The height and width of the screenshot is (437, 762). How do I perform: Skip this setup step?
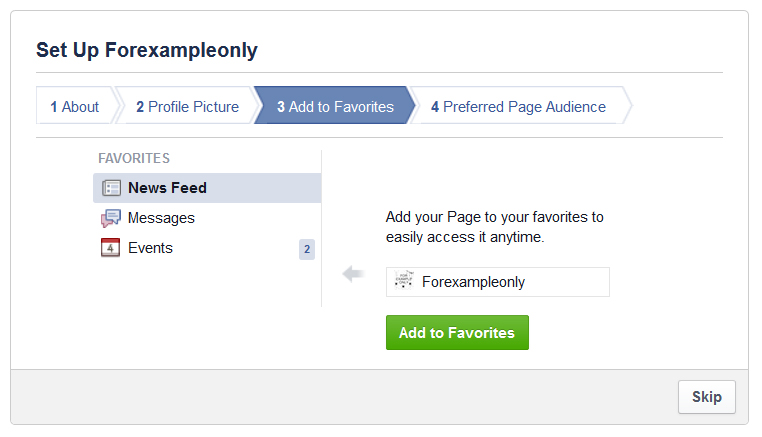pos(707,397)
